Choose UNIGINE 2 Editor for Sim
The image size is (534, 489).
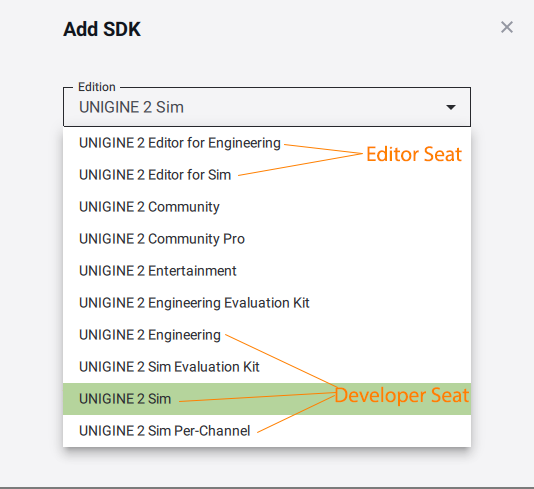tap(267, 175)
